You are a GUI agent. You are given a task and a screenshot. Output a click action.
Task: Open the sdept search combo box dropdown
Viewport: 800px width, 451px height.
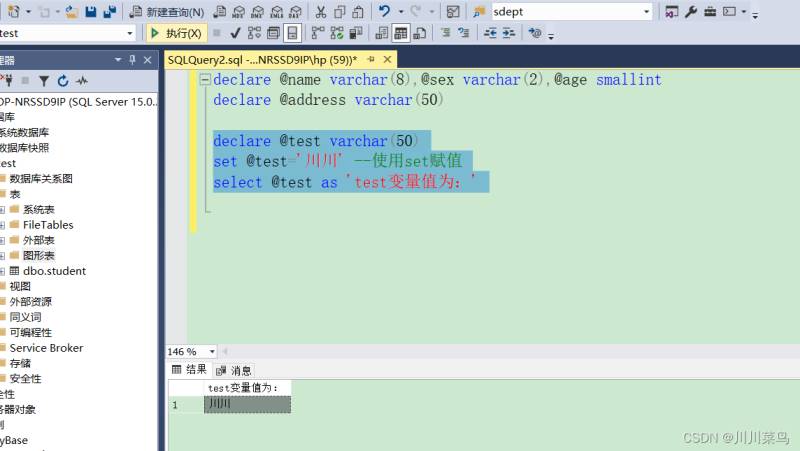(x=646, y=12)
